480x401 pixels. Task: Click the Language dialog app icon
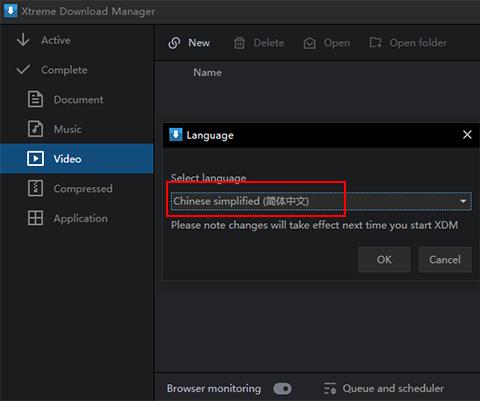176,135
